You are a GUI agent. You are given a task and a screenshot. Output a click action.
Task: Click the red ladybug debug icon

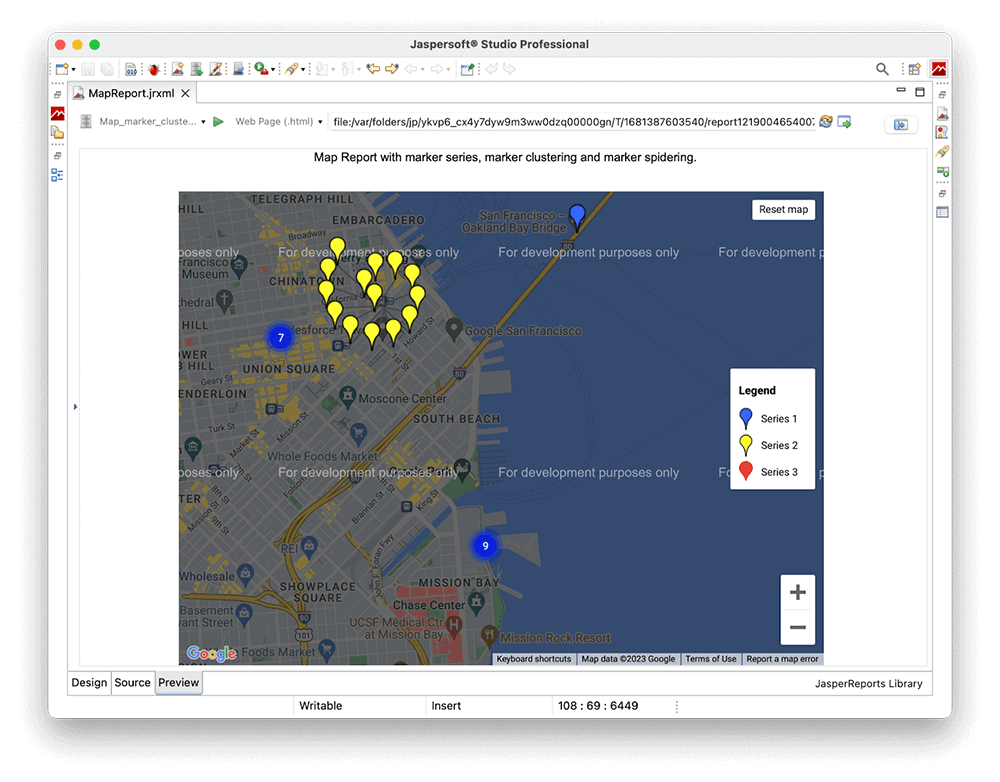pyautogui.click(x=153, y=69)
